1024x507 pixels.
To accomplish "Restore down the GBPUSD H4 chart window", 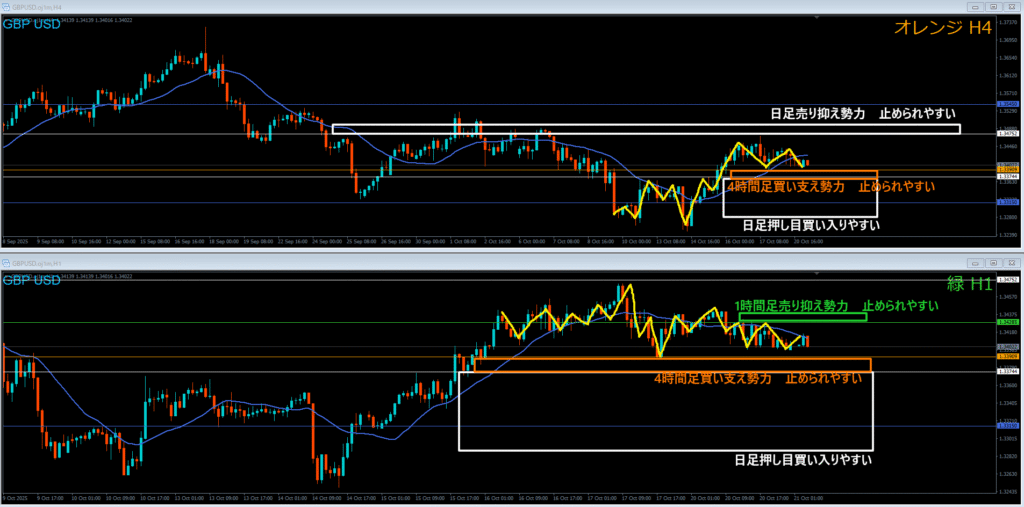I will click(993, 6).
